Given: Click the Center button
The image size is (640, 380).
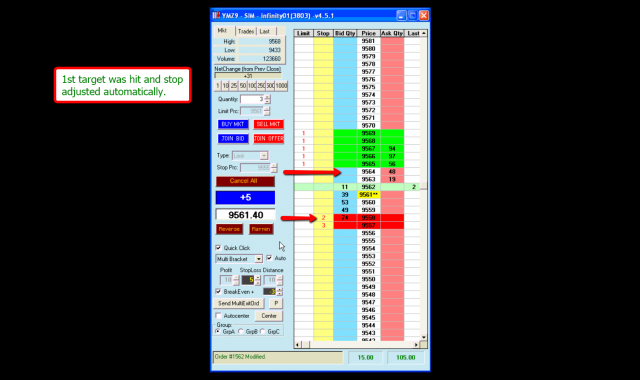Looking at the screenshot, I should pyautogui.click(x=269, y=316).
